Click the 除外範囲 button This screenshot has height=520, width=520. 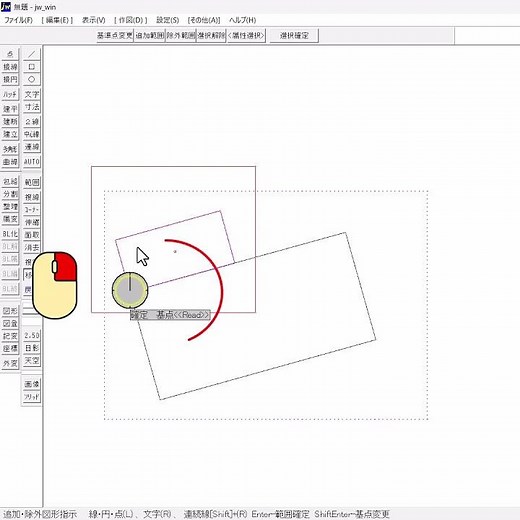(x=181, y=35)
